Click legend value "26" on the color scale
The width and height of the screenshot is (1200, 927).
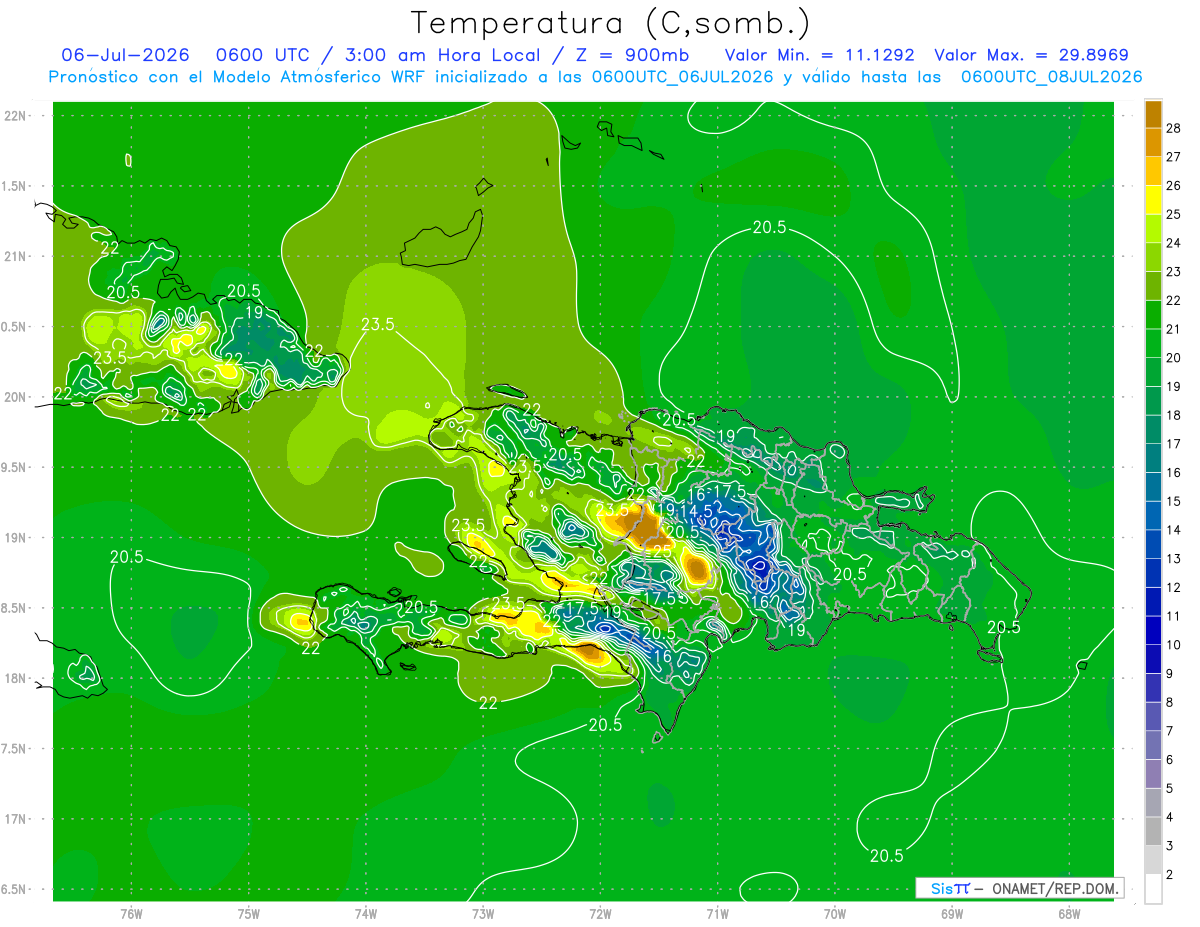coord(1174,185)
